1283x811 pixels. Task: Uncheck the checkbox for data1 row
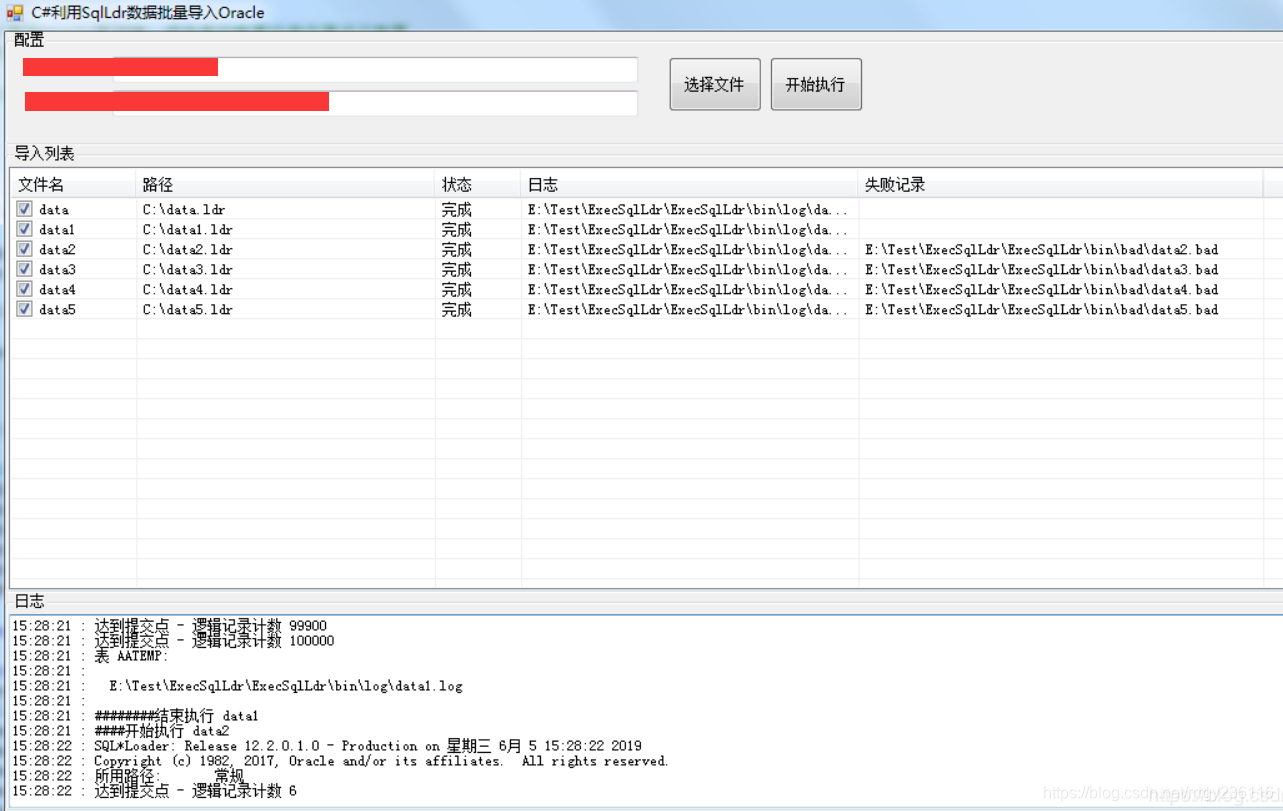click(x=24, y=229)
